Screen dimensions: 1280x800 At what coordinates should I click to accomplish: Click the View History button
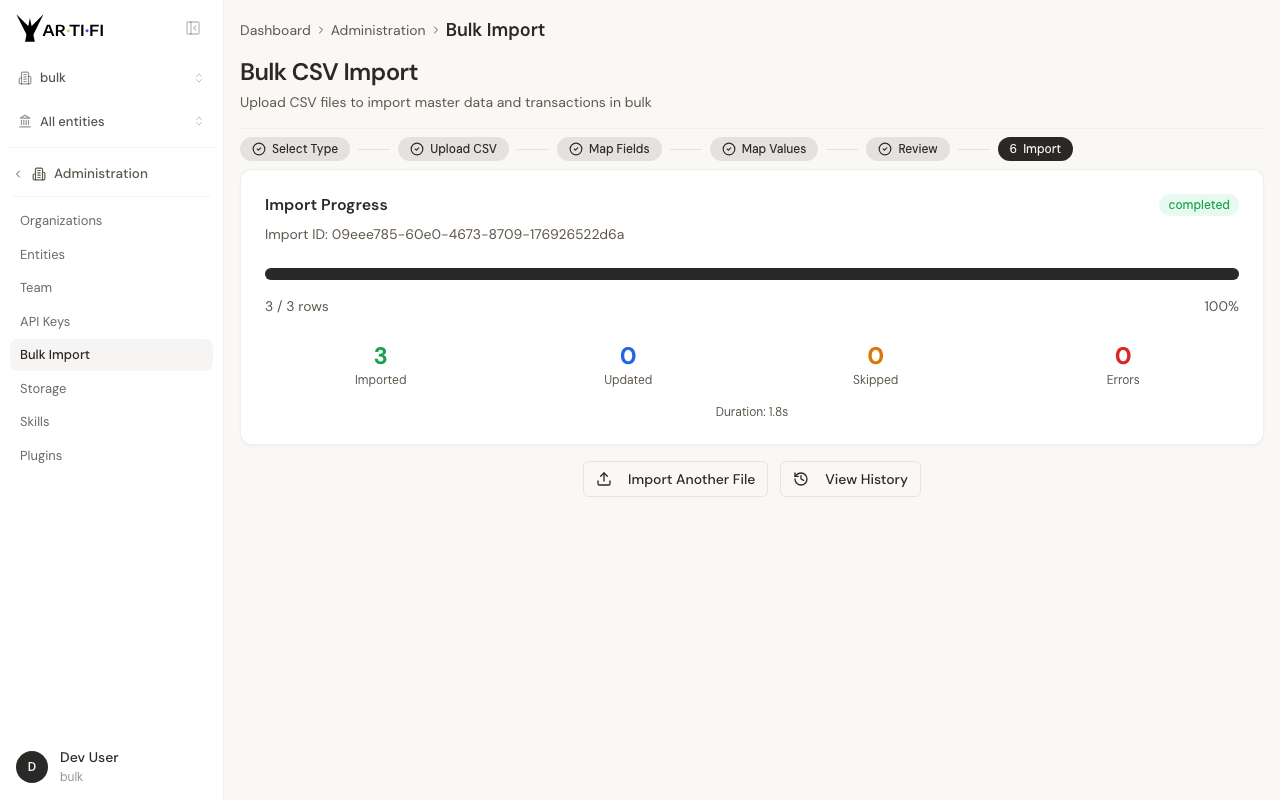point(850,479)
